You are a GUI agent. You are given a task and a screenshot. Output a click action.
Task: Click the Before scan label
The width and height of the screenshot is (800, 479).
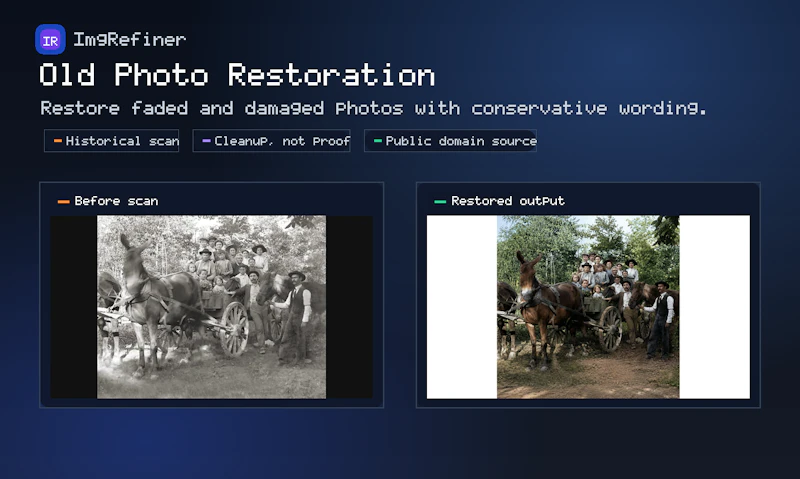(116, 201)
